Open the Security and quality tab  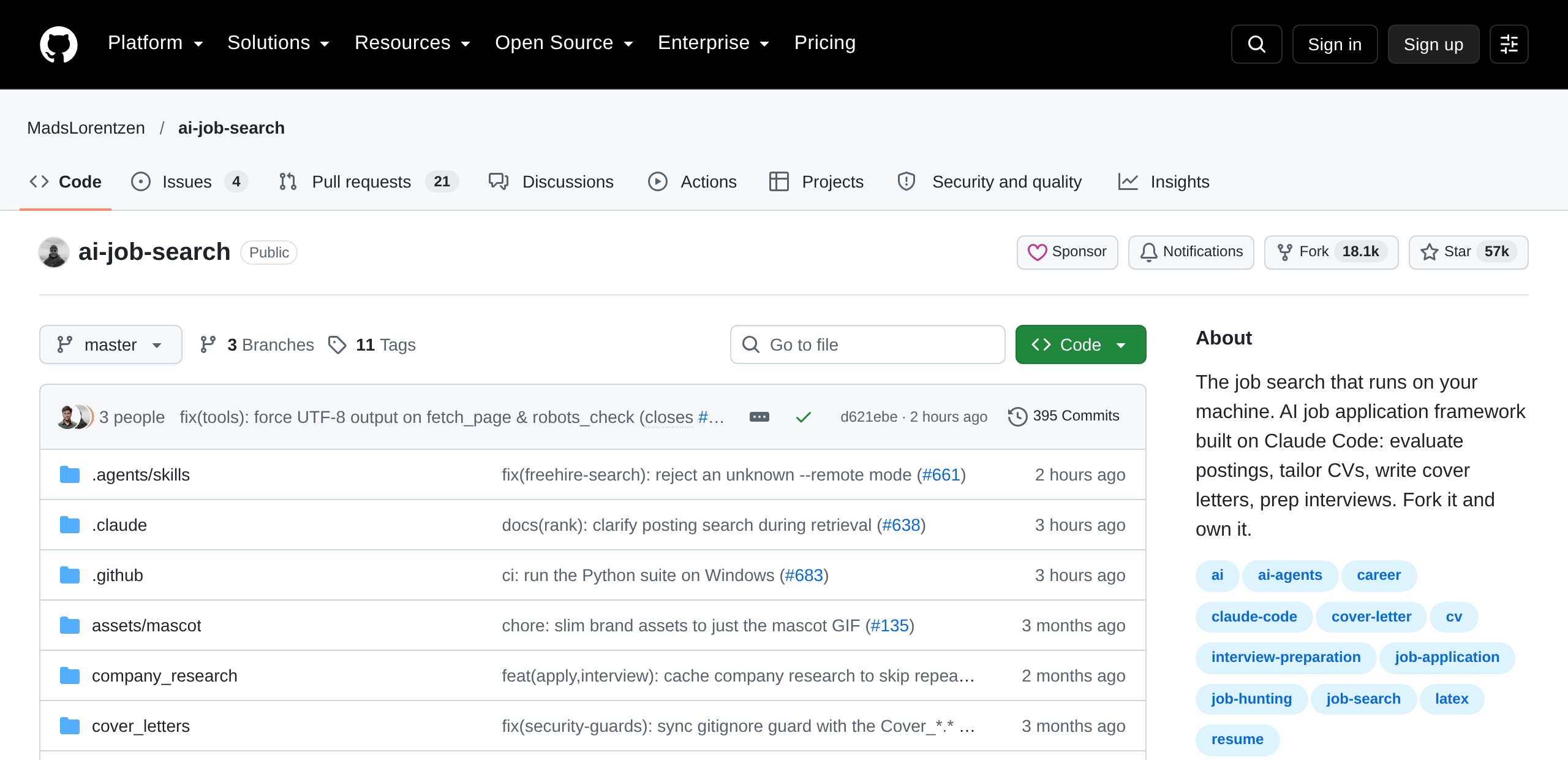pyautogui.click(x=989, y=181)
